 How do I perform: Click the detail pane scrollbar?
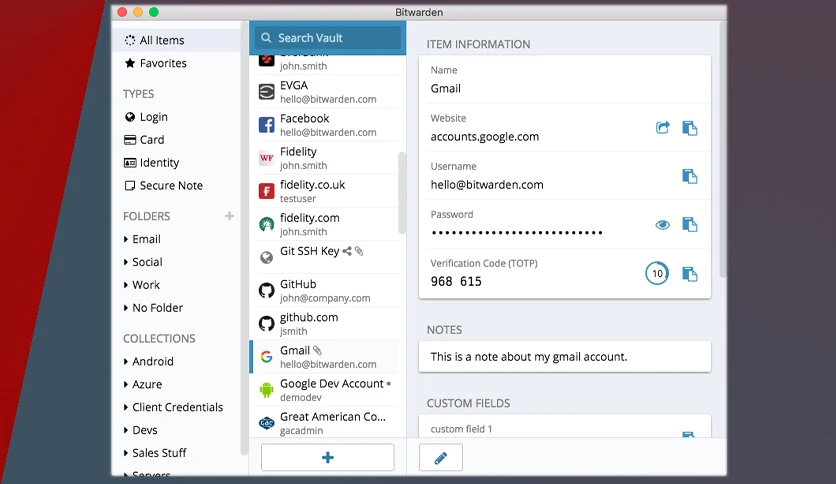[x=723, y=149]
